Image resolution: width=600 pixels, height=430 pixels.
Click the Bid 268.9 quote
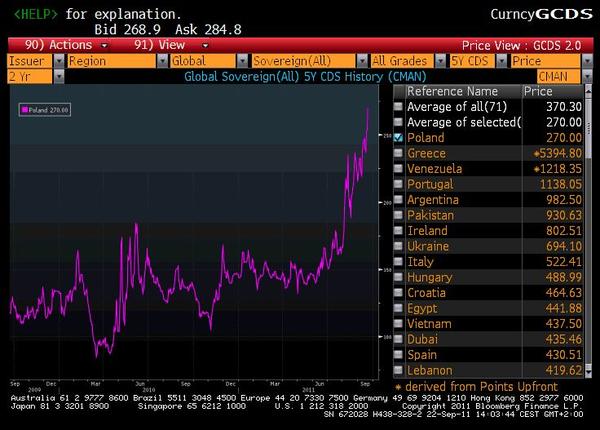click(x=127, y=29)
